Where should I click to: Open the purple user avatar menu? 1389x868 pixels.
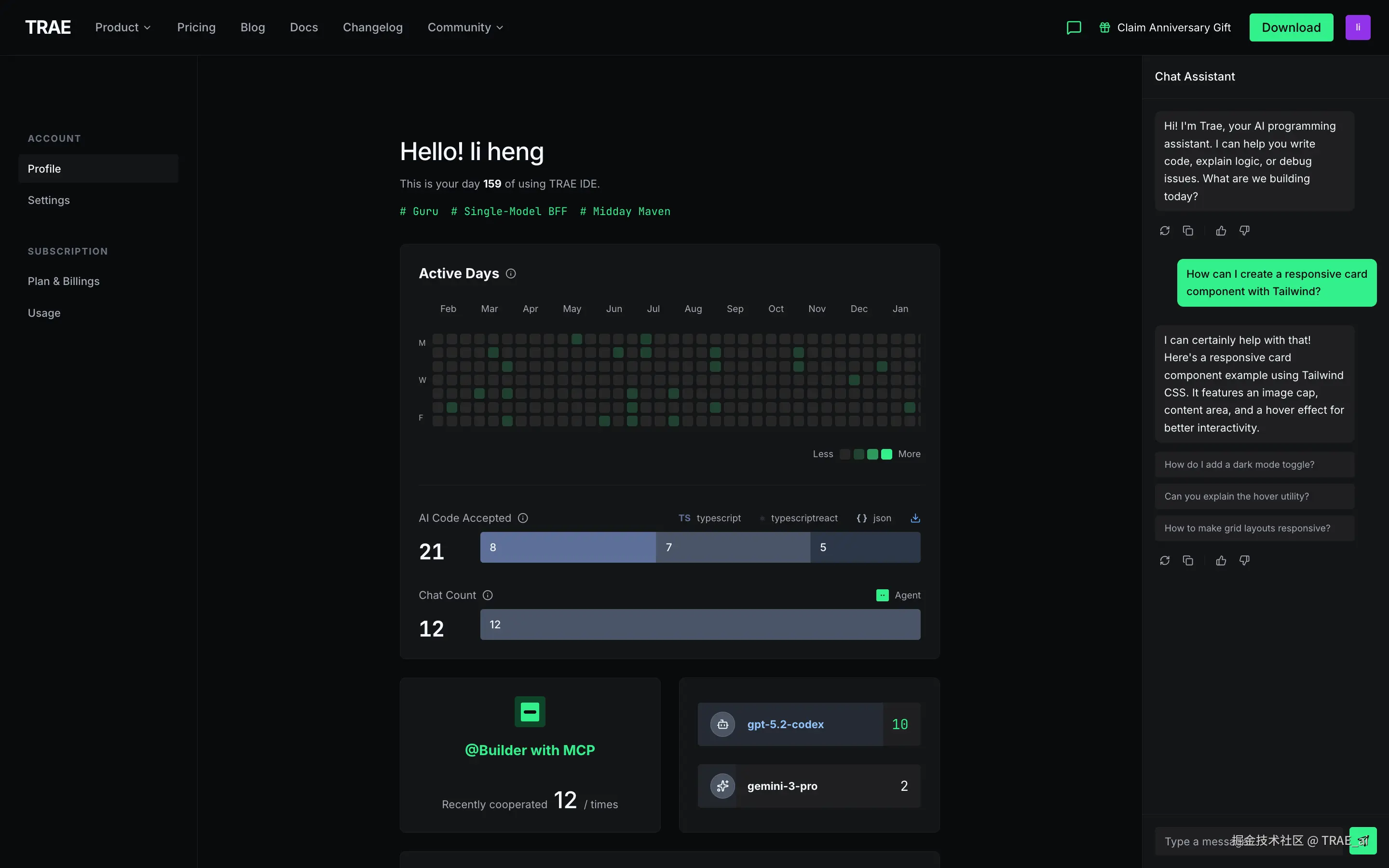tap(1358, 27)
